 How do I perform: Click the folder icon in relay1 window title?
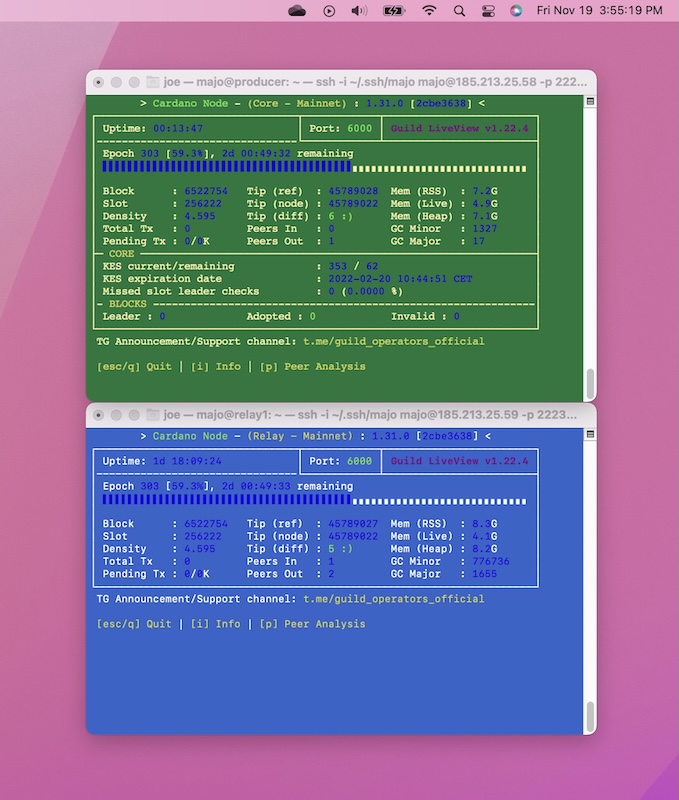[154, 414]
